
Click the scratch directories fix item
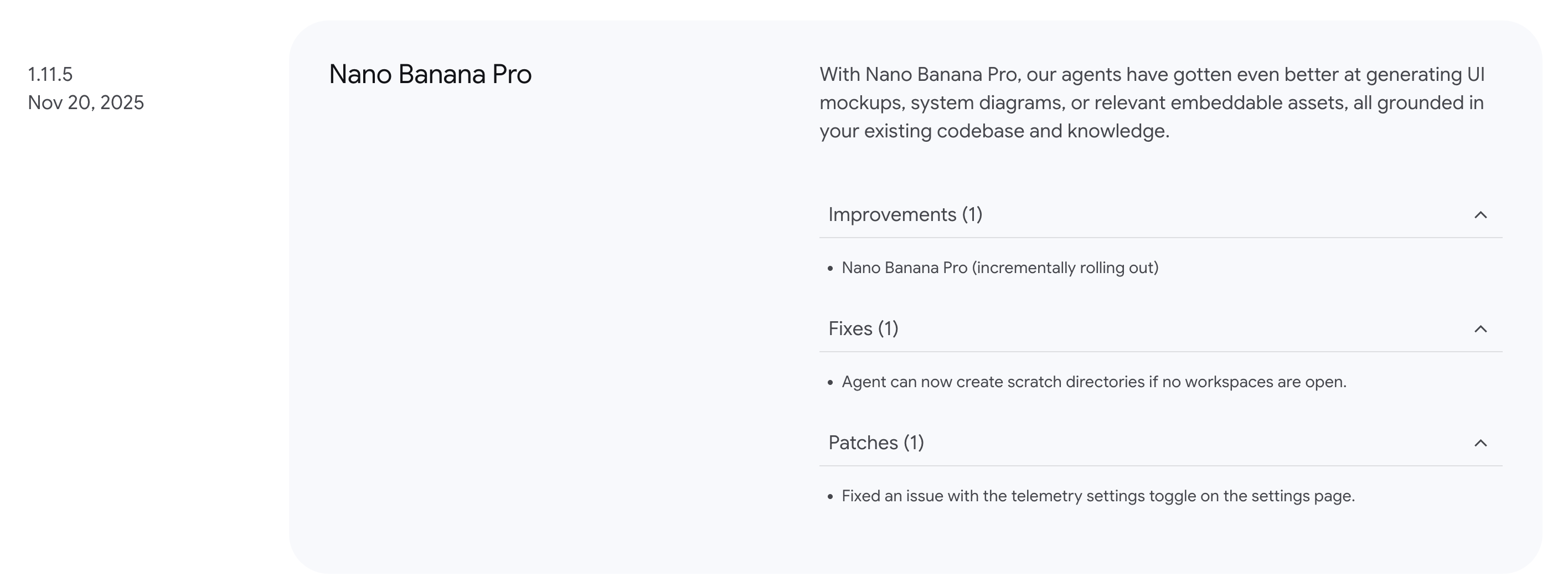tap(1094, 382)
